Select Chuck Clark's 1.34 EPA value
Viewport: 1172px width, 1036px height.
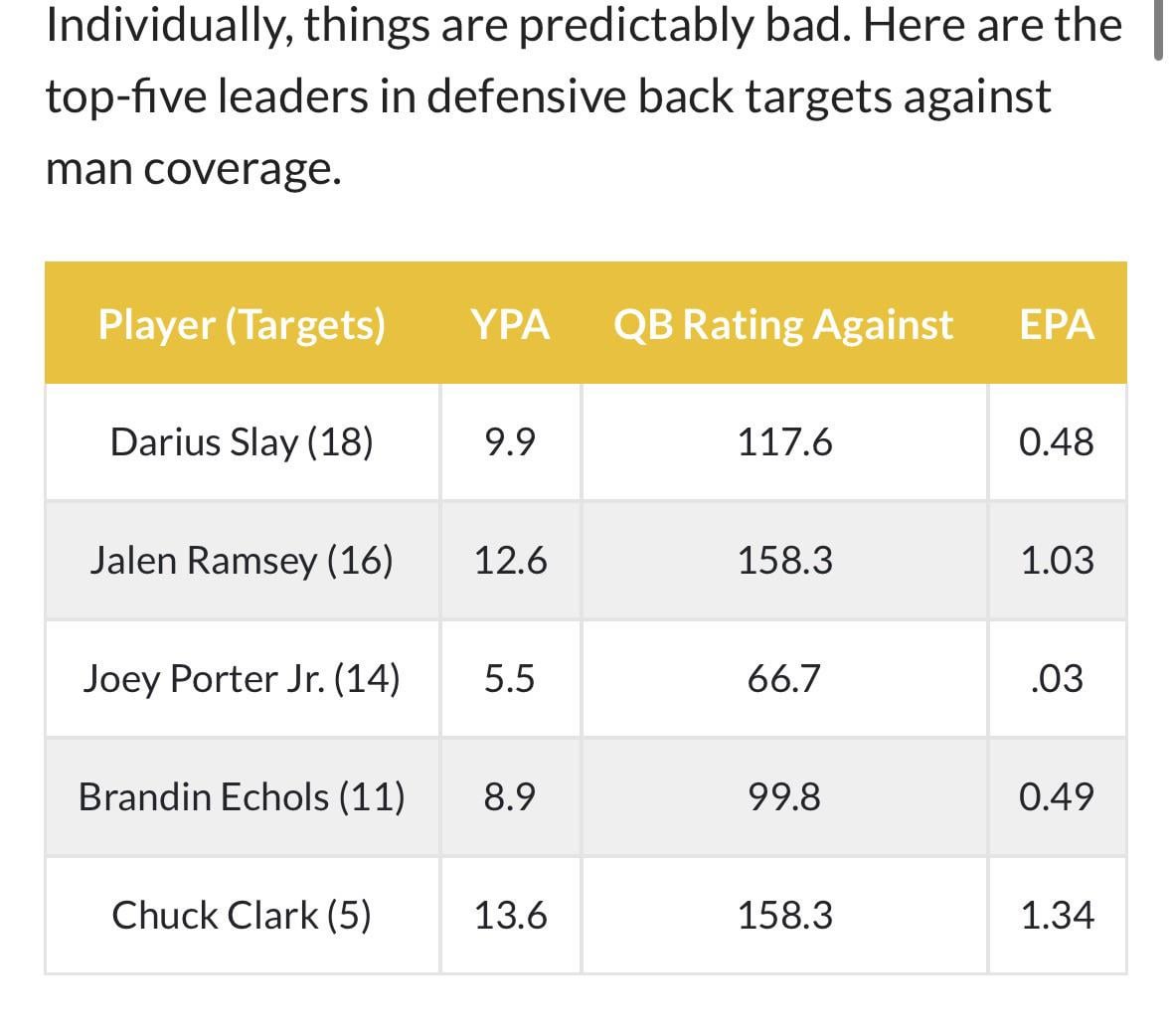pos(1057,915)
